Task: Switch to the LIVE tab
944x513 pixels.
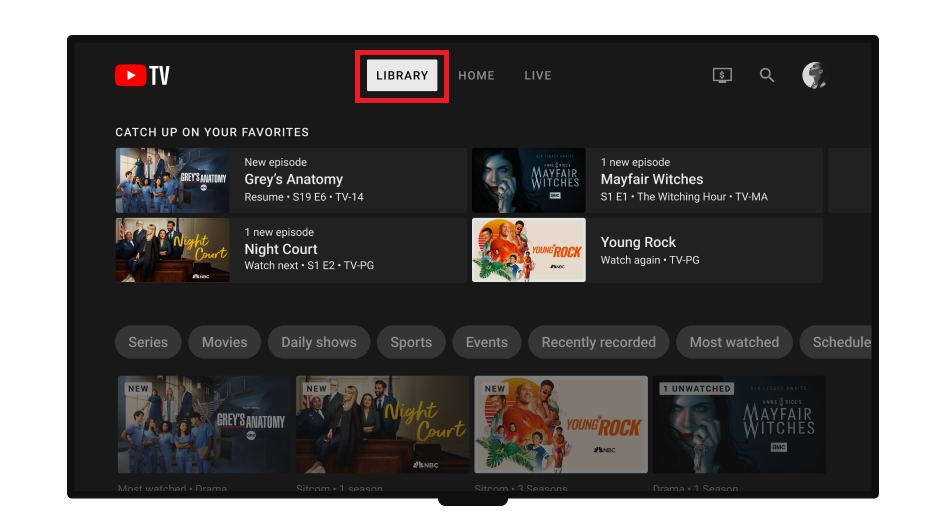Action: pos(538,75)
